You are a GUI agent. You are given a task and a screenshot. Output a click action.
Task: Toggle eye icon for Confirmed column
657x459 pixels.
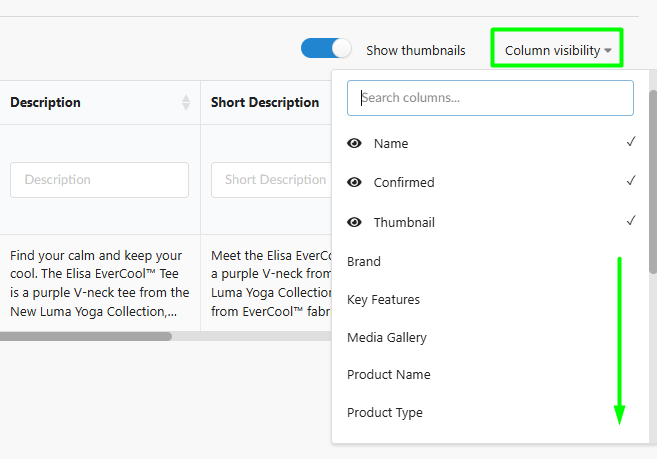click(354, 182)
